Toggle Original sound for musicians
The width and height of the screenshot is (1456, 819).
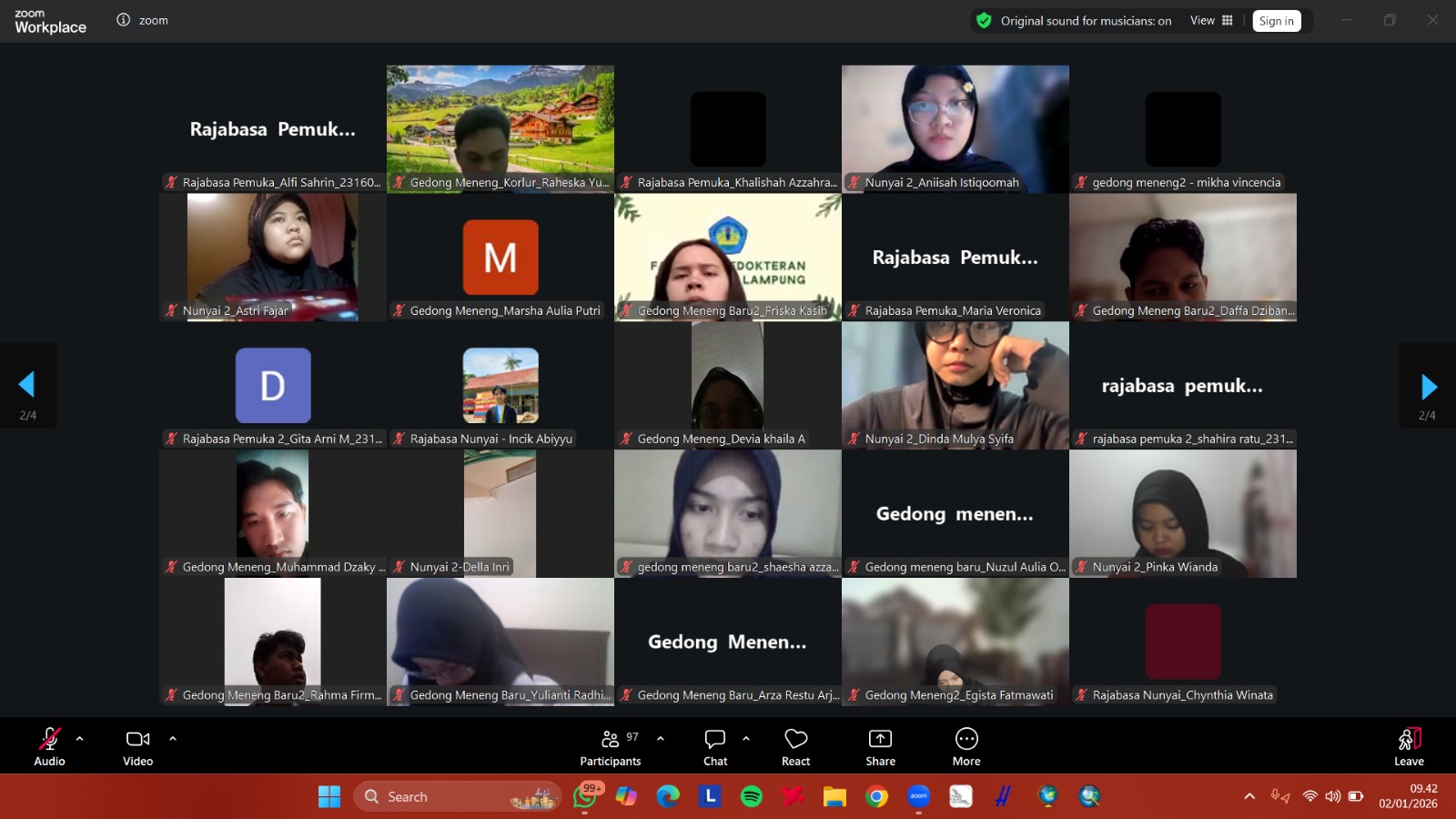click(1086, 21)
